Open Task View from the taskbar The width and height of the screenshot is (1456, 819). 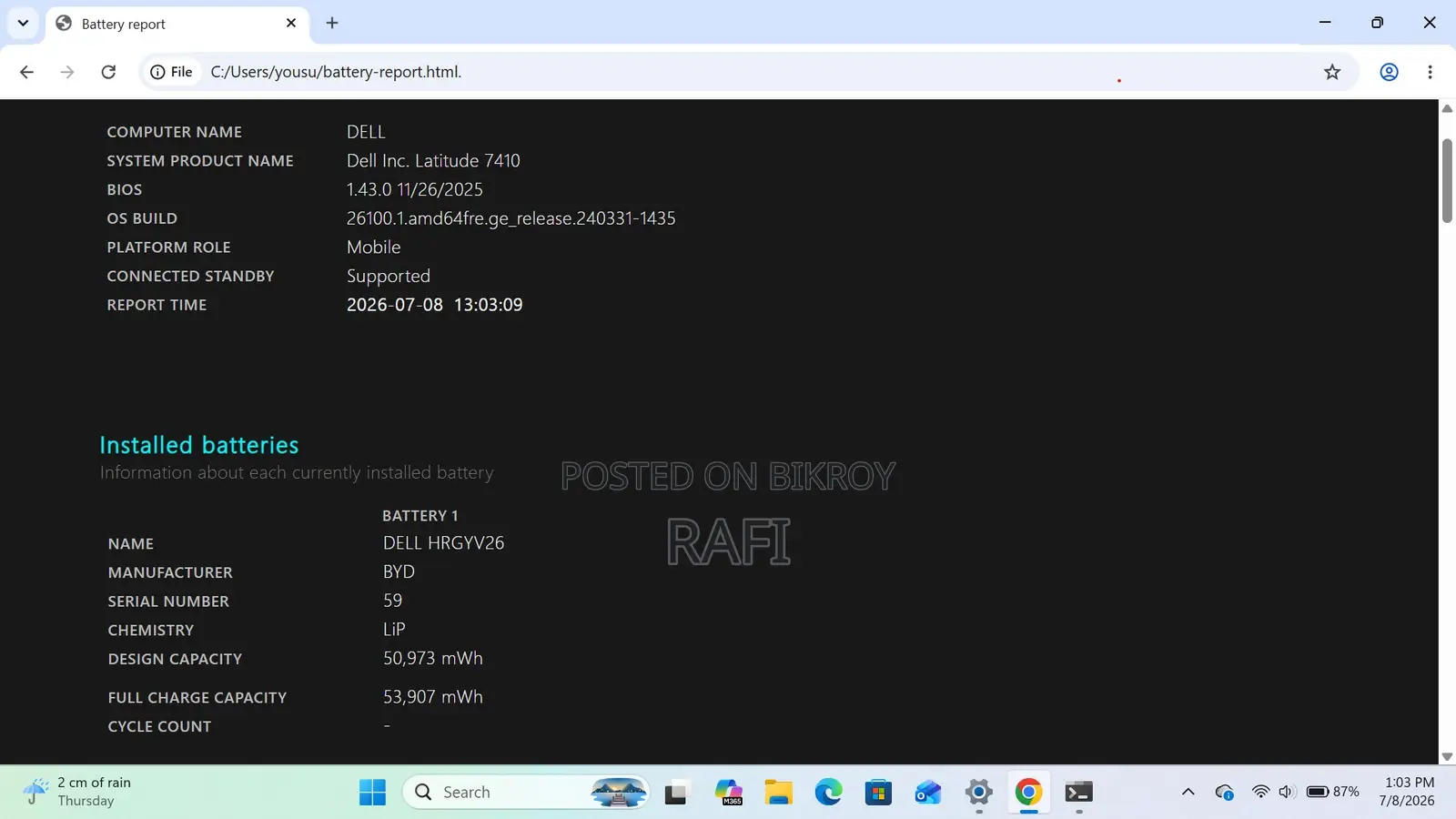click(675, 793)
